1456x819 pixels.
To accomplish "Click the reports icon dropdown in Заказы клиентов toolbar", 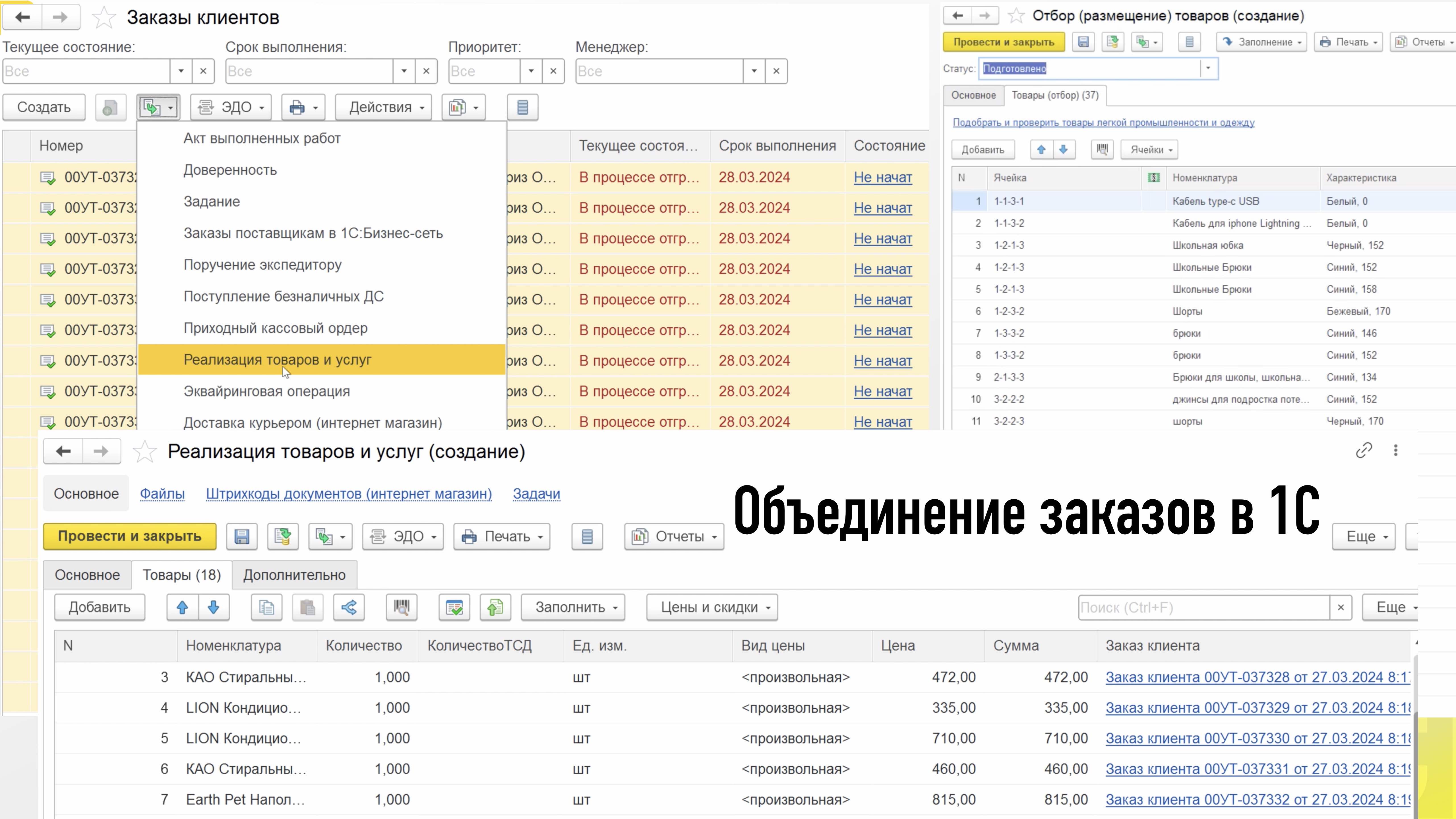I will click(x=464, y=107).
